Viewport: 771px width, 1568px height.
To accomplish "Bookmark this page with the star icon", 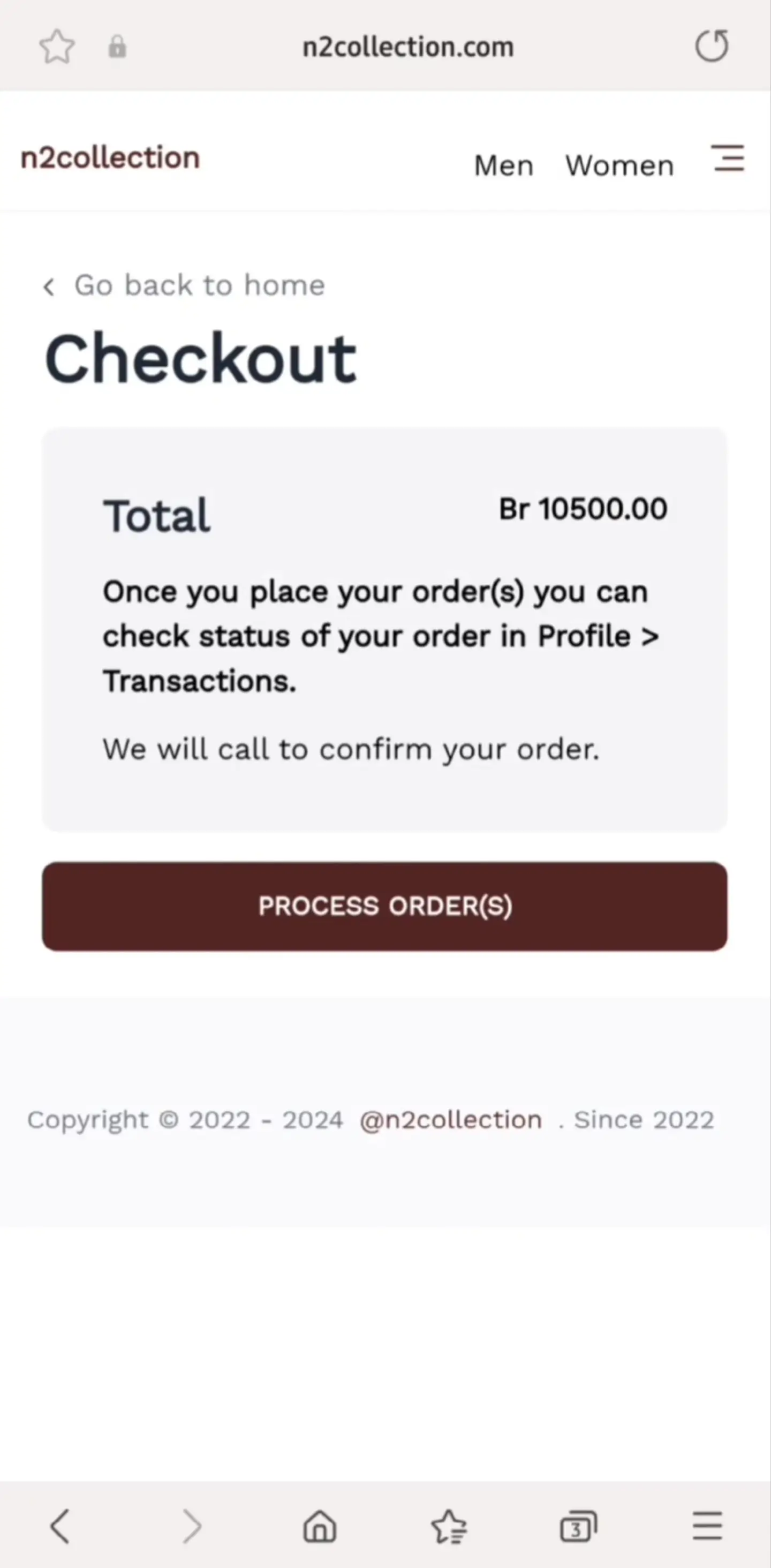I will pyautogui.click(x=57, y=46).
